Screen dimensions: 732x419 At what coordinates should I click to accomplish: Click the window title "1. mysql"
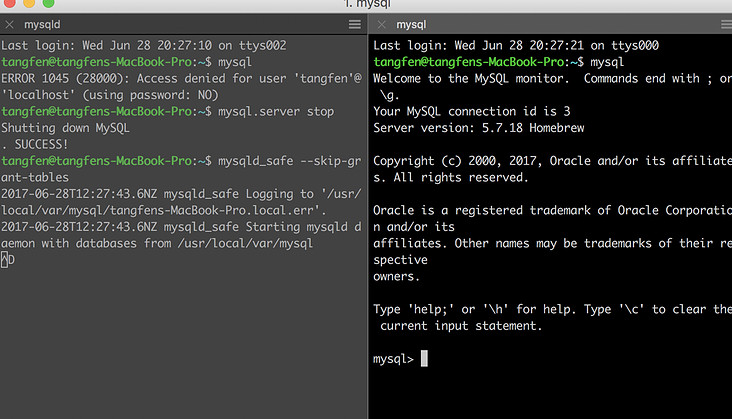[x=366, y=6]
